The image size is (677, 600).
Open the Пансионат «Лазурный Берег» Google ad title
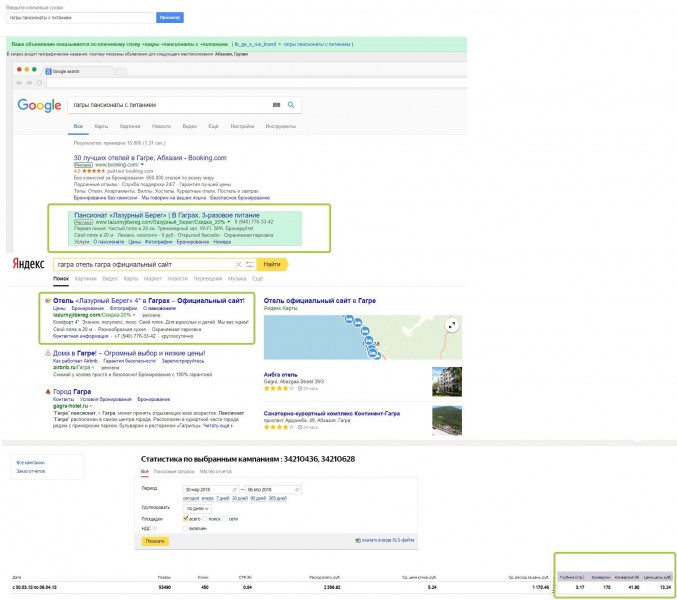(167, 215)
